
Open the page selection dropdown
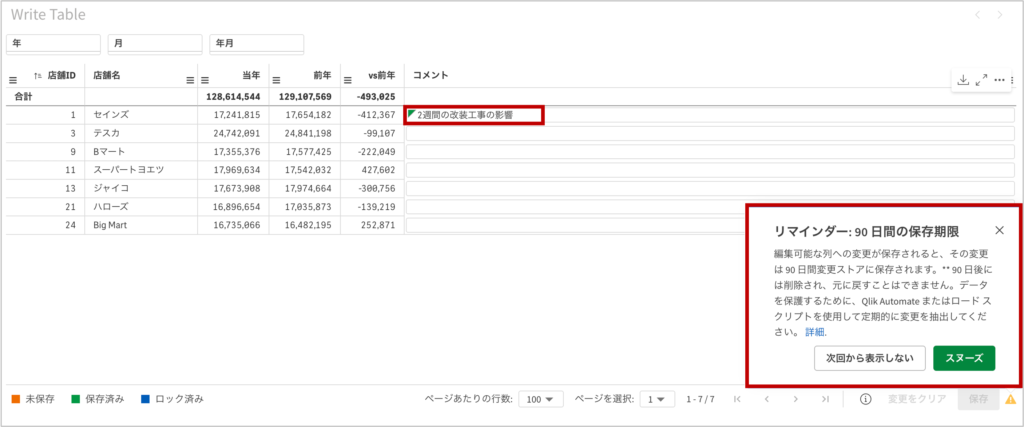tap(658, 399)
